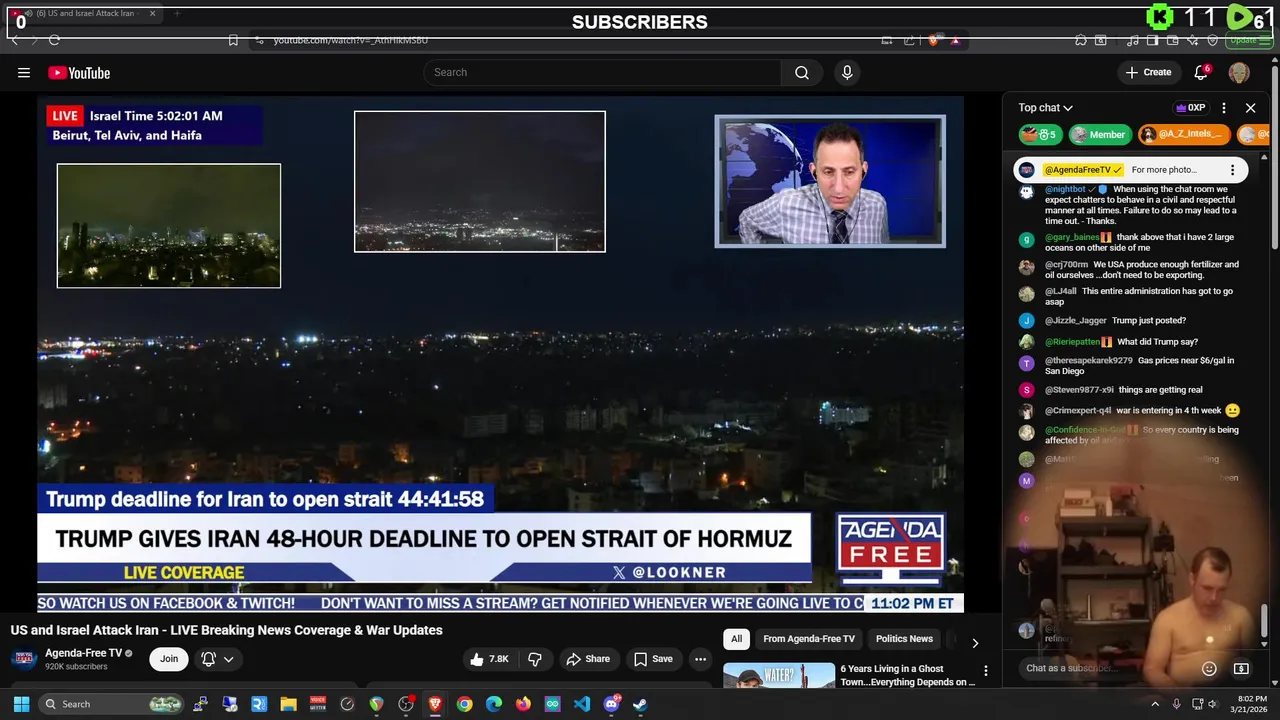Open Brave Leo AI sparkle icon
The height and width of the screenshot is (720, 1280).
click(x=1193, y=40)
